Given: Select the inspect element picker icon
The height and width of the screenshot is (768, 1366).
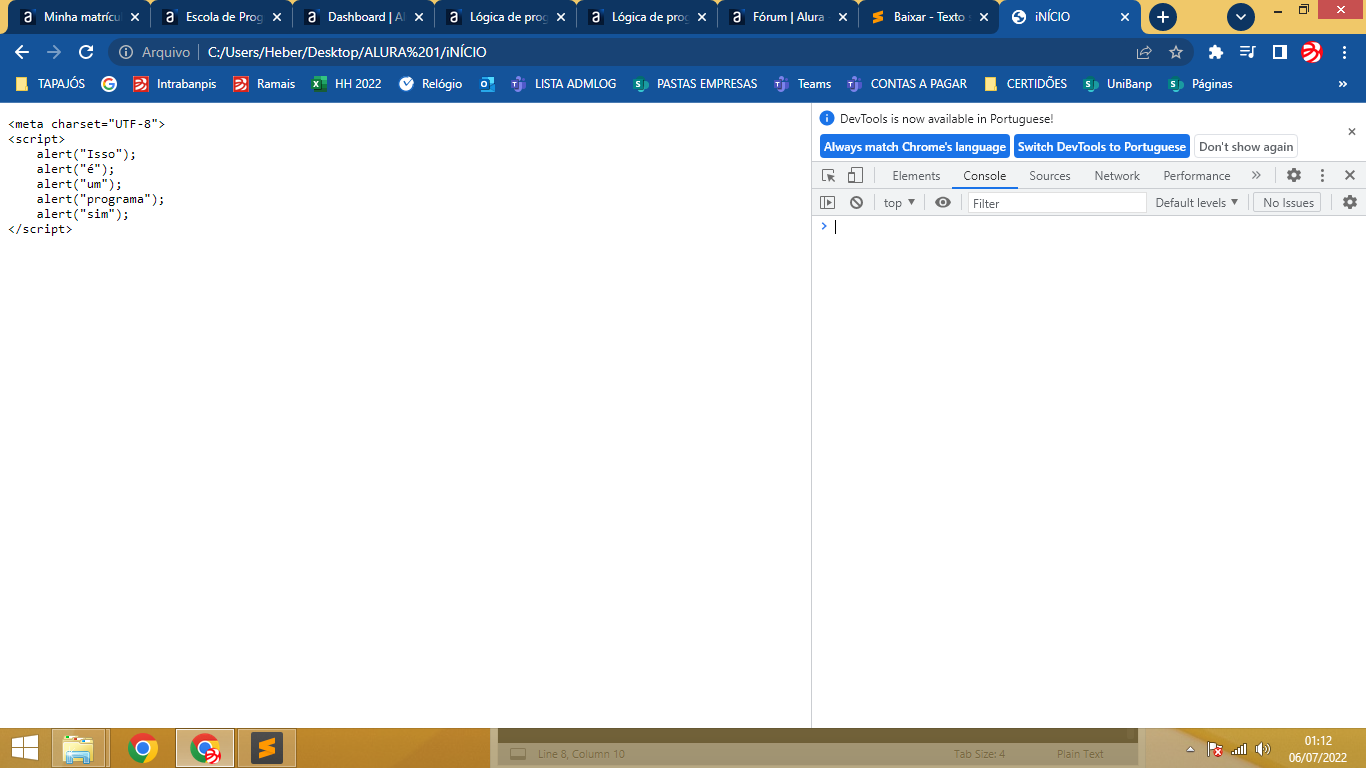Looking at the screenshot, I should 828,175.
